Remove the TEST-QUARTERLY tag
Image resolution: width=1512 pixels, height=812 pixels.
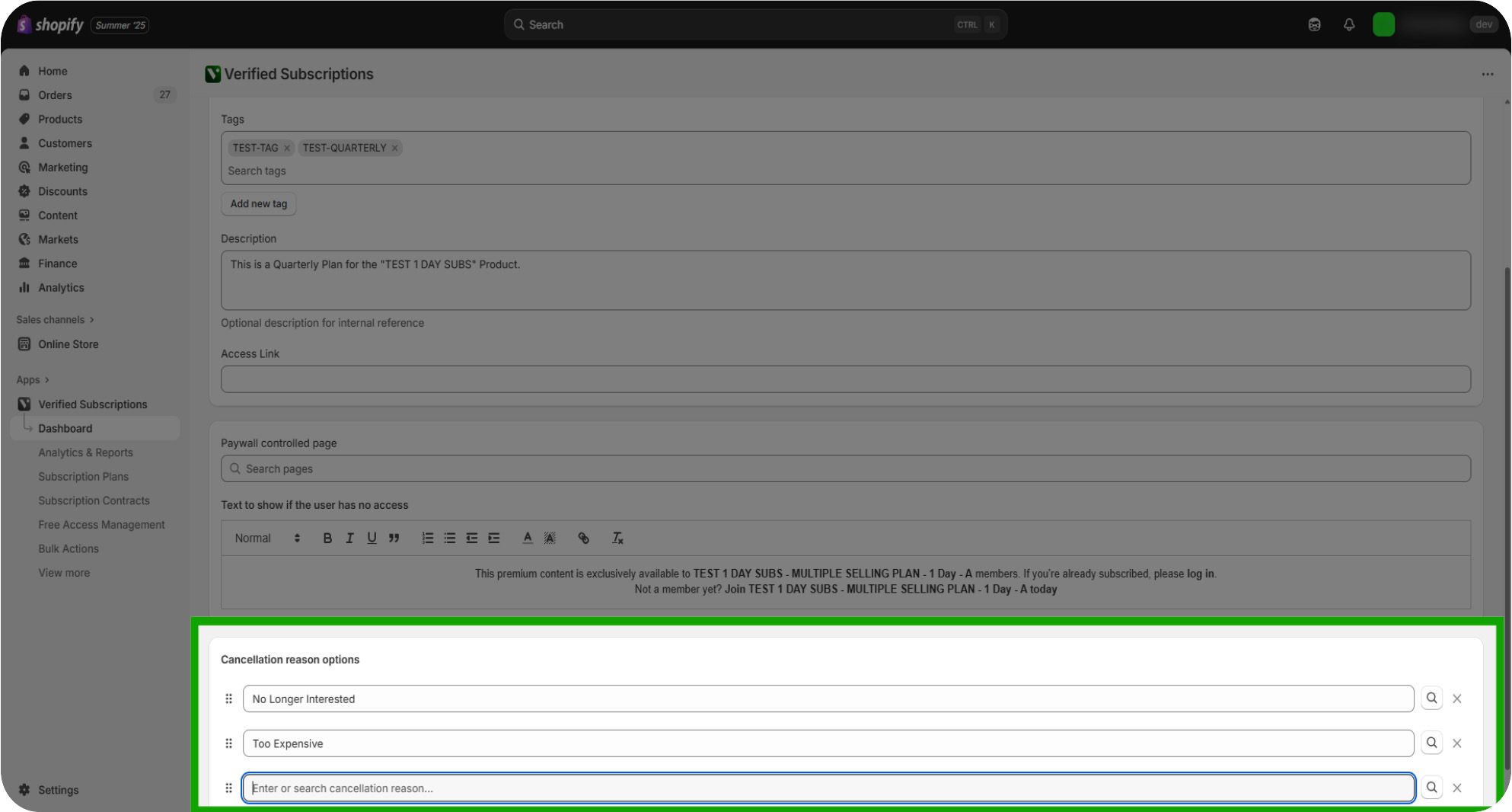395,149
